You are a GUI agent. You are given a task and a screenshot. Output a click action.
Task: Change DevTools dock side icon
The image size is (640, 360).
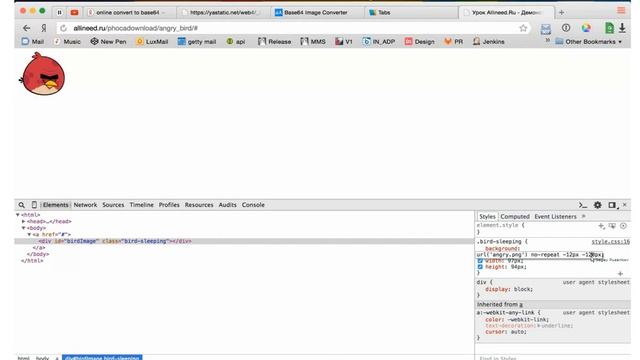[x=612, y=205]
